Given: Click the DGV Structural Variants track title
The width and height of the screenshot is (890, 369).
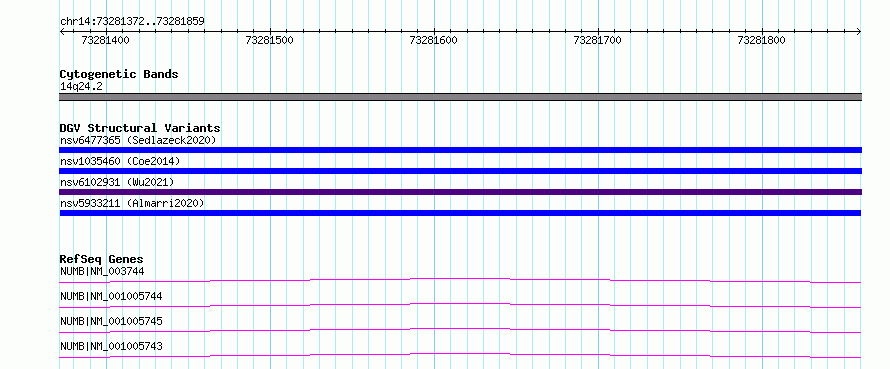Looking at the screenshot, I should click(140, 128).
